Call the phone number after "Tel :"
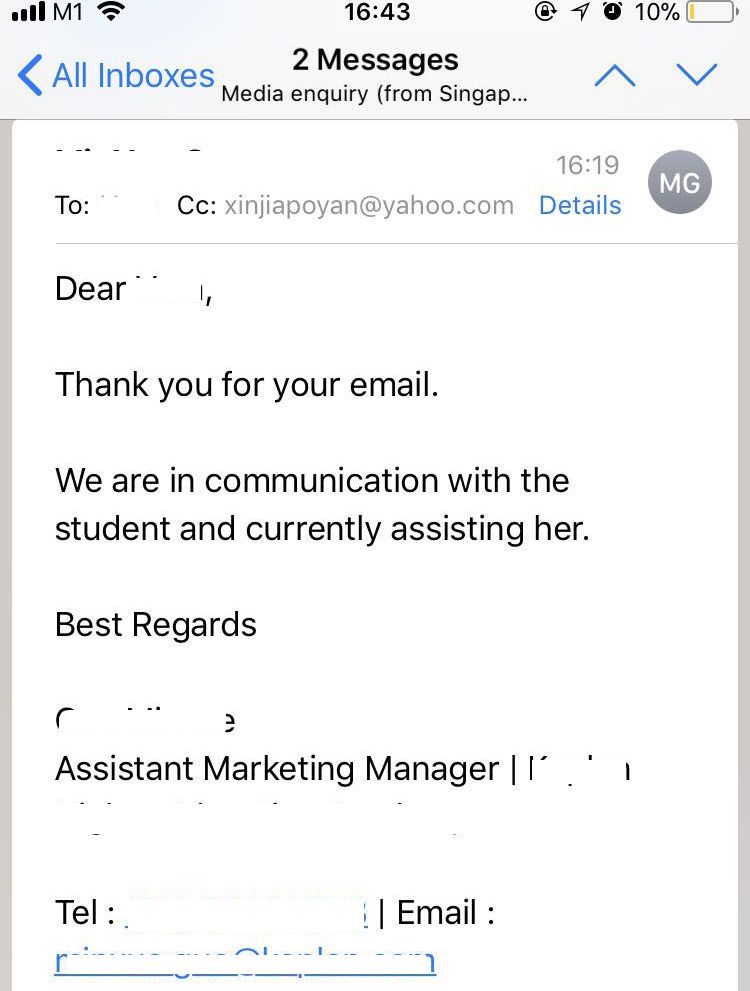 pyautogui.click(x=248, y=912)
